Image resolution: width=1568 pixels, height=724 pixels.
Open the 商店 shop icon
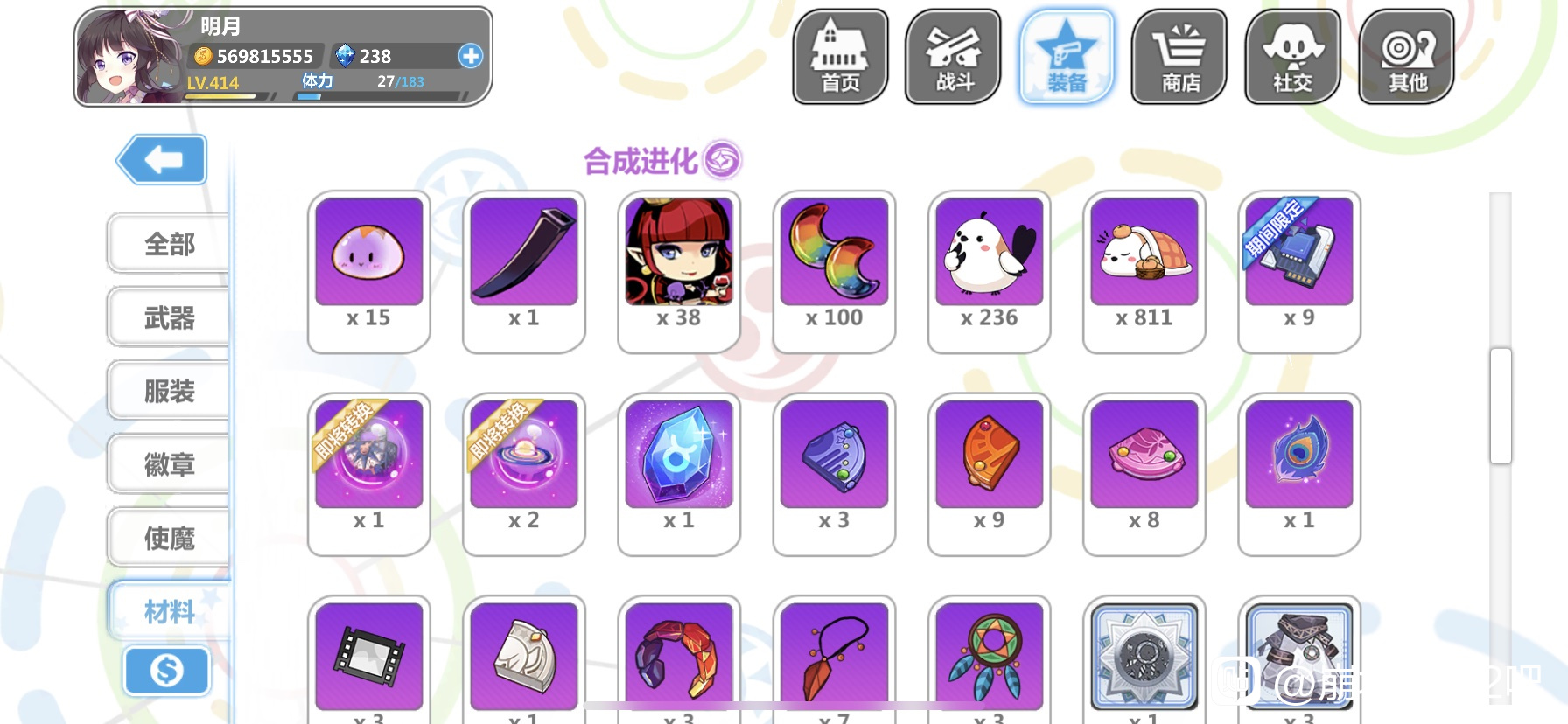click(1179, 57)
